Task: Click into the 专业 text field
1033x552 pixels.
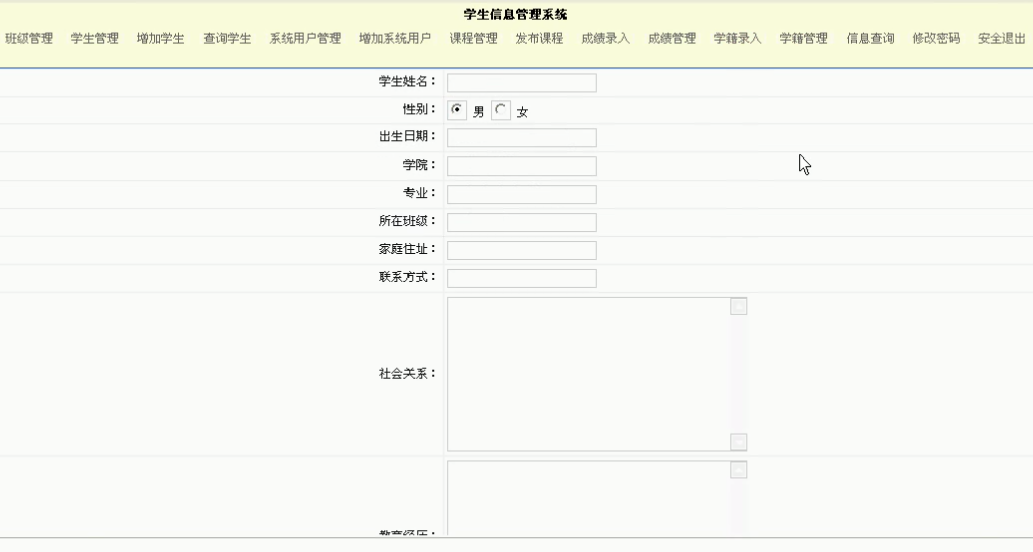Action: (522, 194)
